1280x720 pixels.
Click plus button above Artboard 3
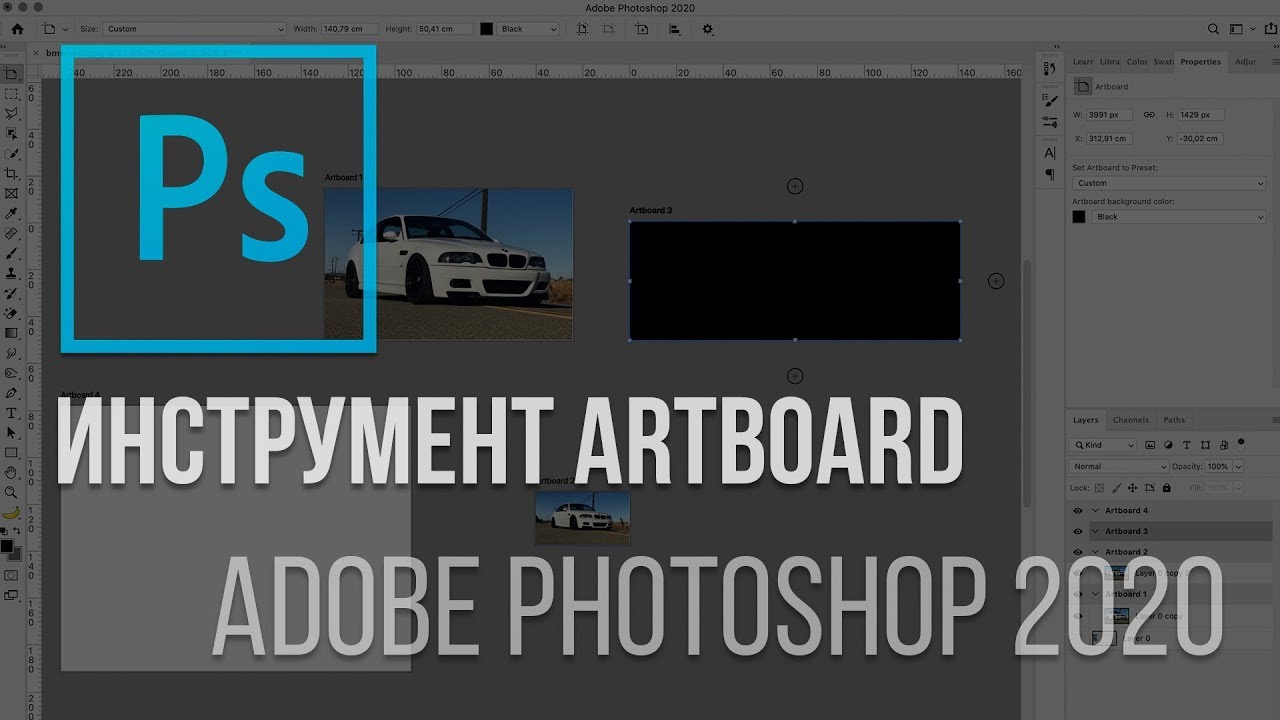pyautogui.click(x=795, y=186)
